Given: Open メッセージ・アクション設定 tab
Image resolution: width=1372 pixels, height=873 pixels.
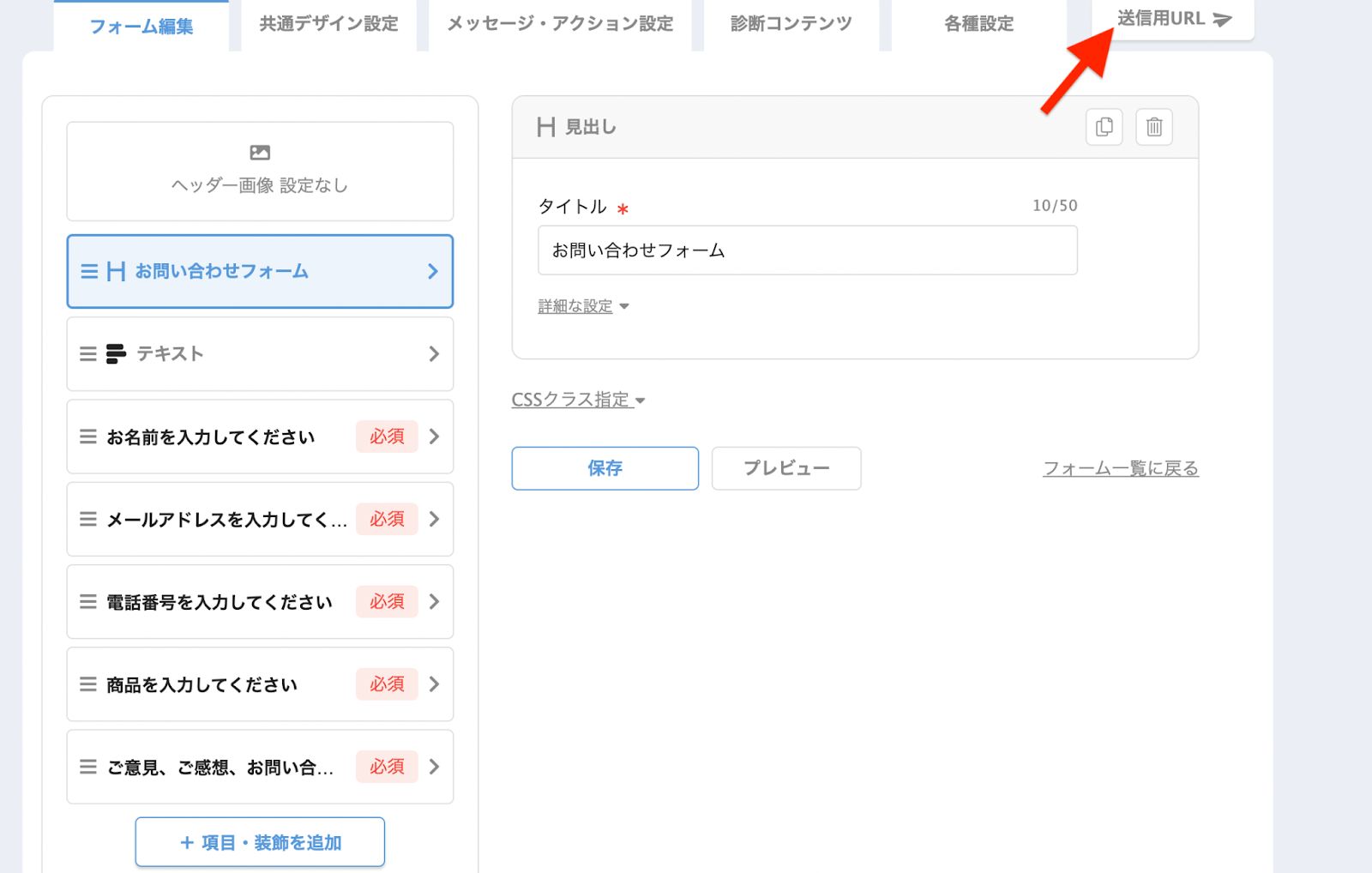Looking at the screenshot, I should point(560,24).
